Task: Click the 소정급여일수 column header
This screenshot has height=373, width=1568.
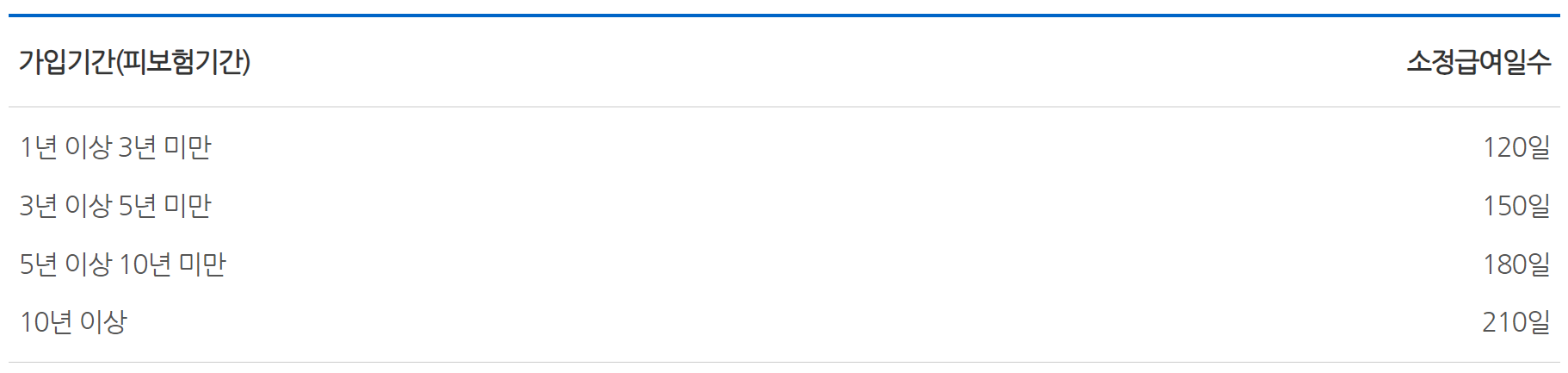Action: (1478, 62)
